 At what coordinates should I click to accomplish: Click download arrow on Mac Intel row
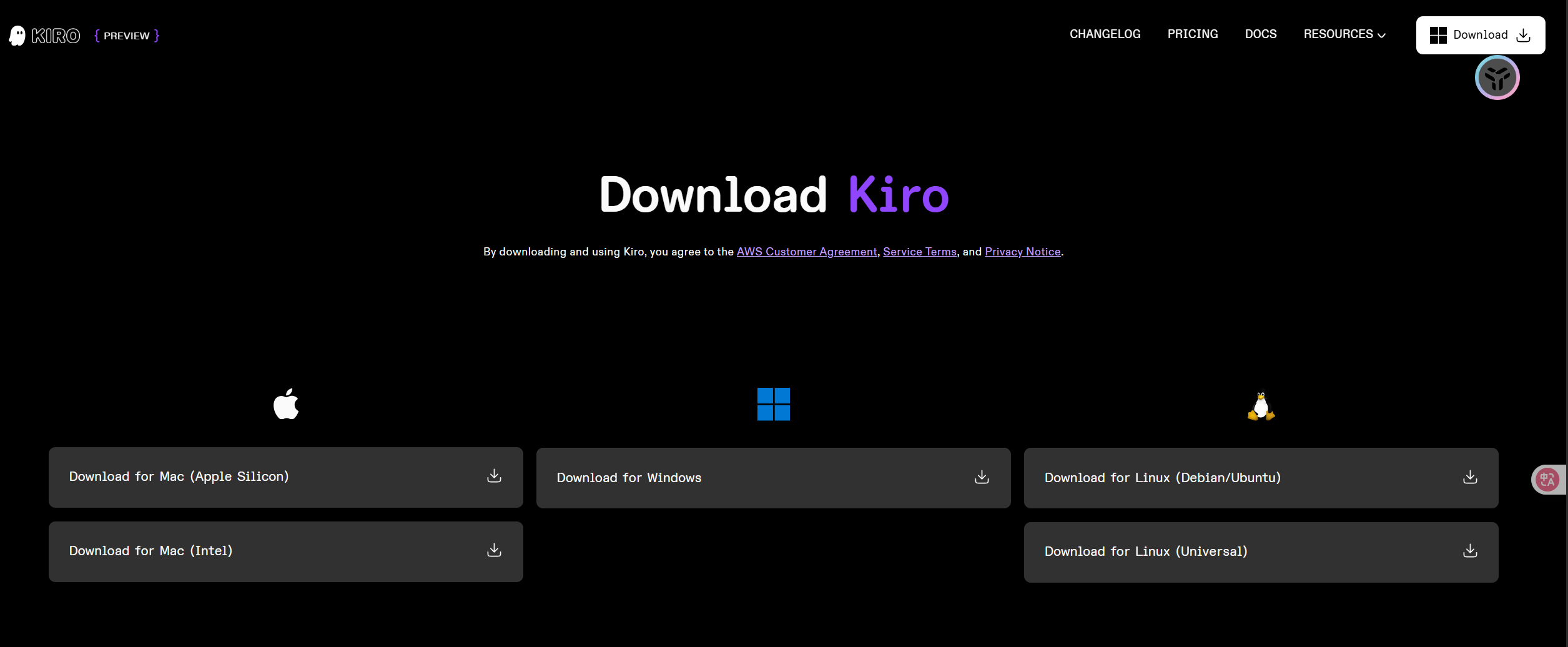coord(494,550)
